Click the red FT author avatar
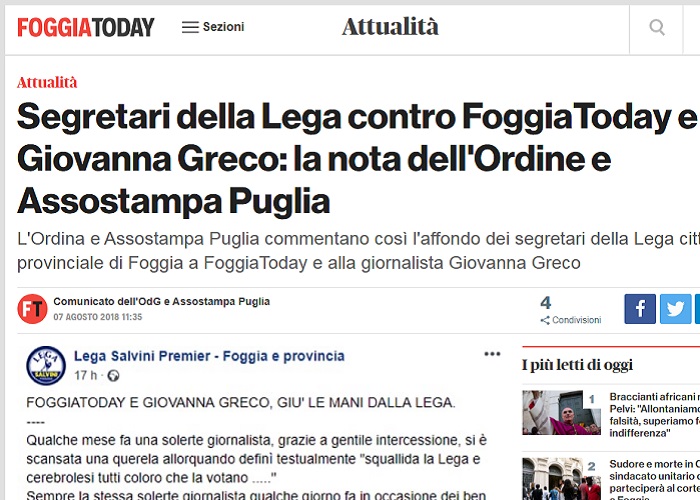 [x=32, y=309]
